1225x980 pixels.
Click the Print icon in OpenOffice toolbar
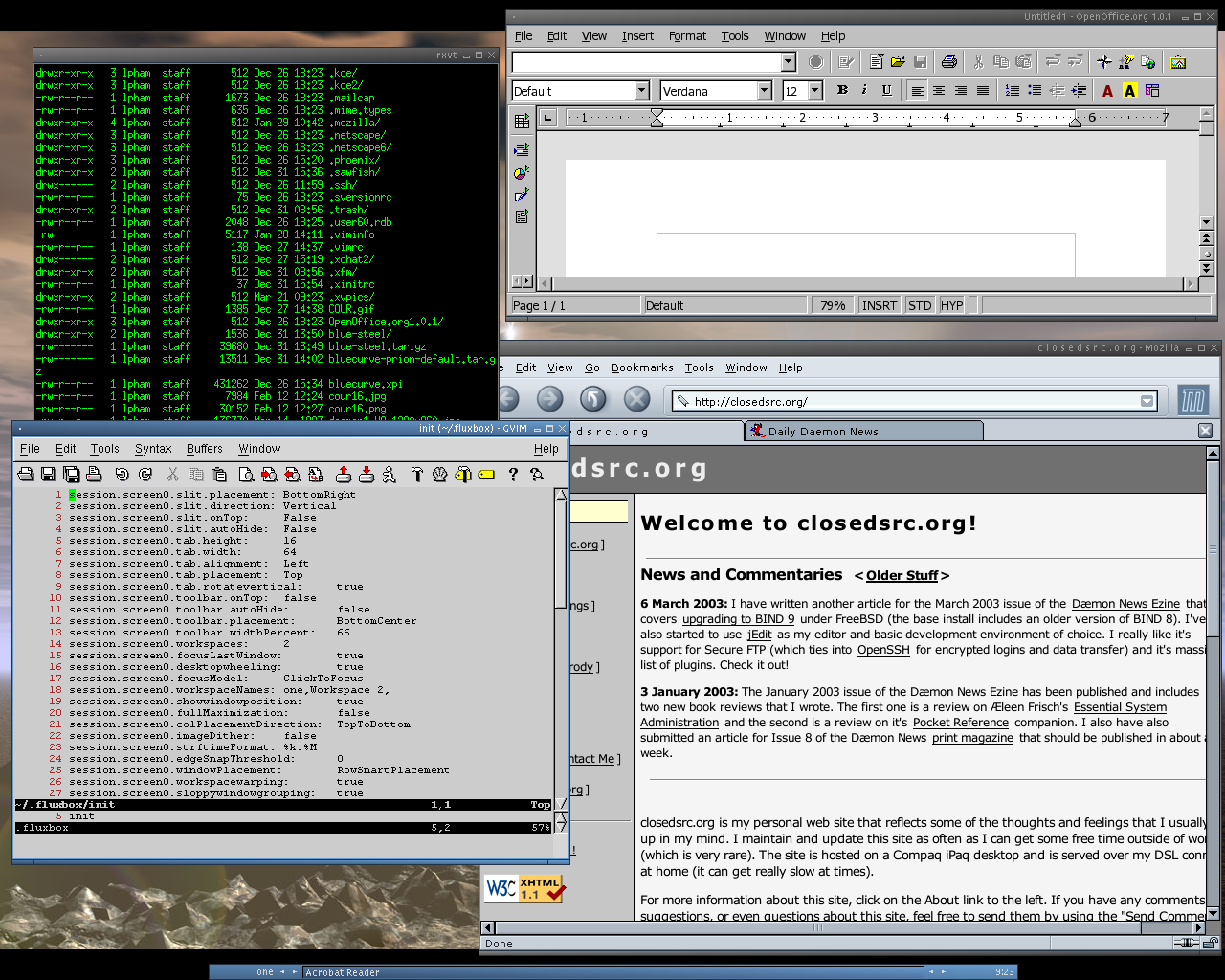pyautogui.click(x=948, y=62)
